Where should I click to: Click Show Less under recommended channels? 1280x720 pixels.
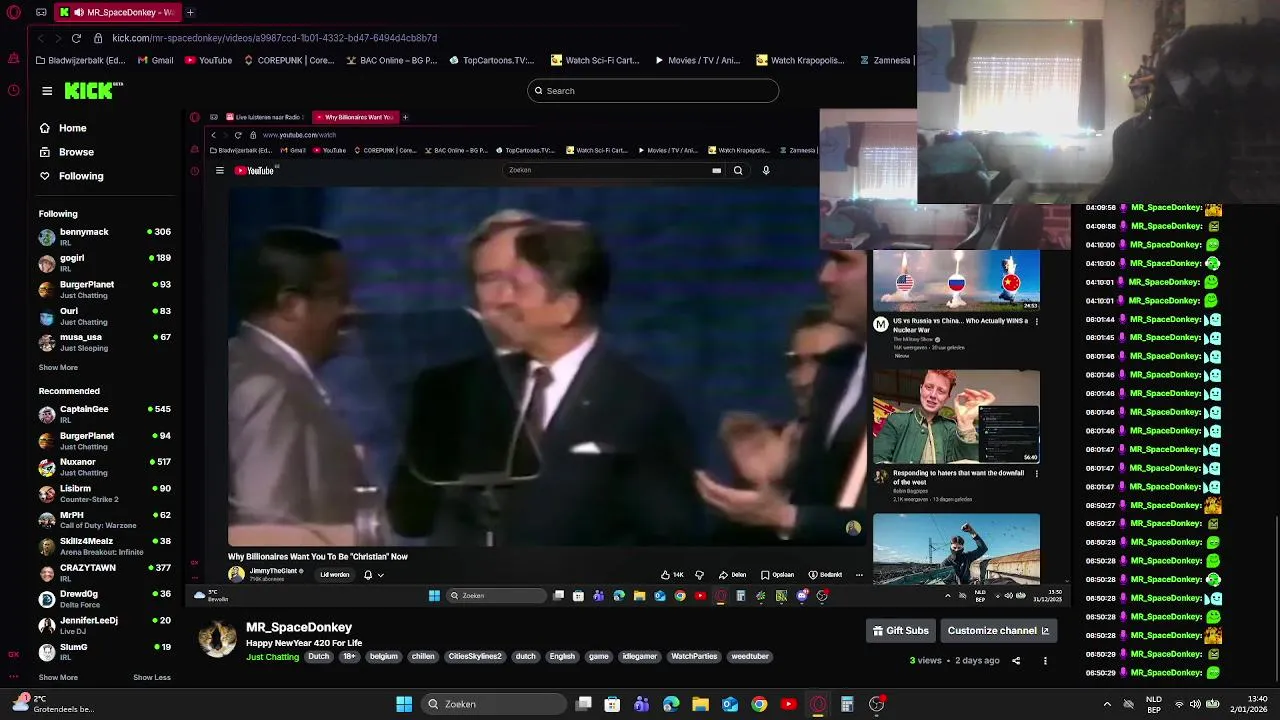[152, 677]
